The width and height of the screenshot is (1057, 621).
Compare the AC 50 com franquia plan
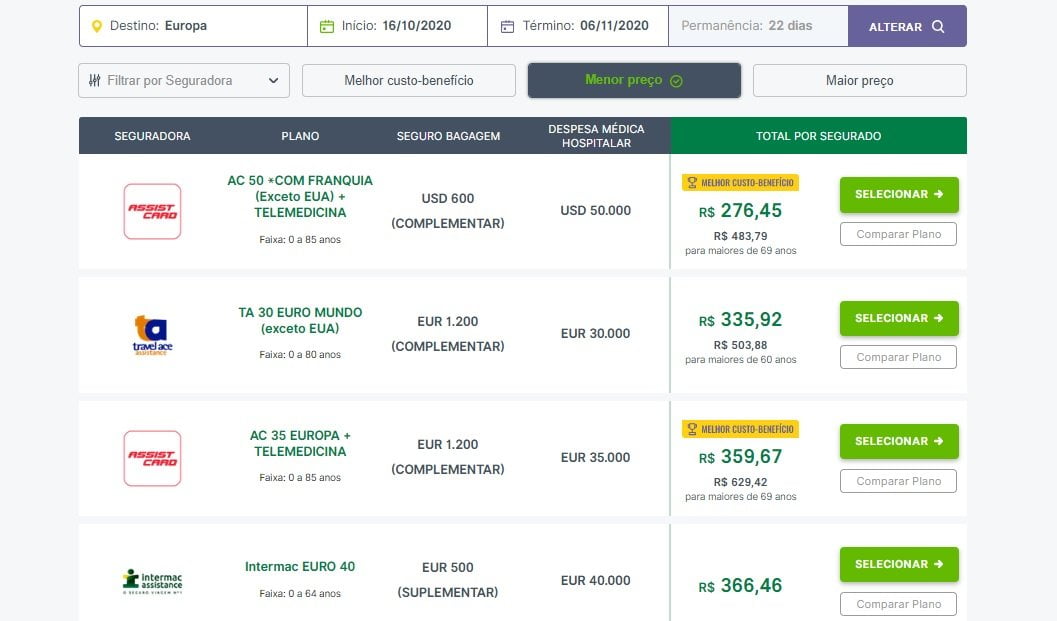tap(898, 234)
